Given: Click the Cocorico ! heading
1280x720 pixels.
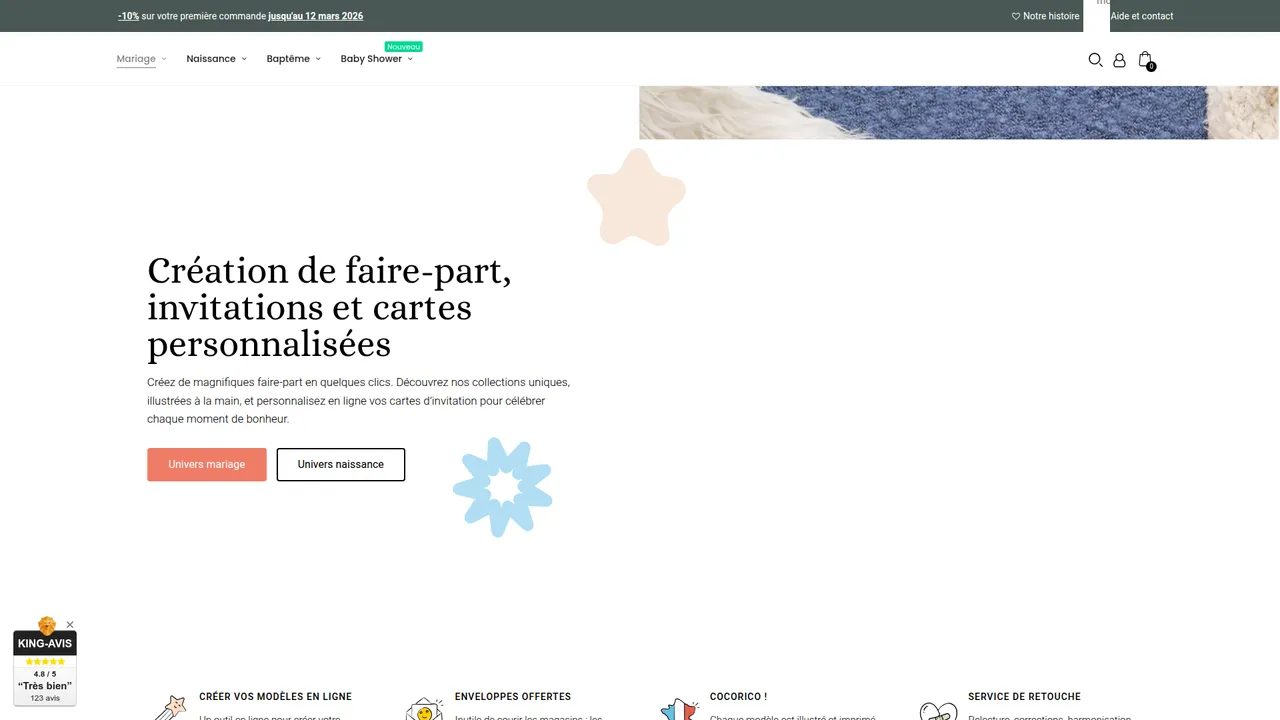Looking at the screenshot, I should (738, 697).
